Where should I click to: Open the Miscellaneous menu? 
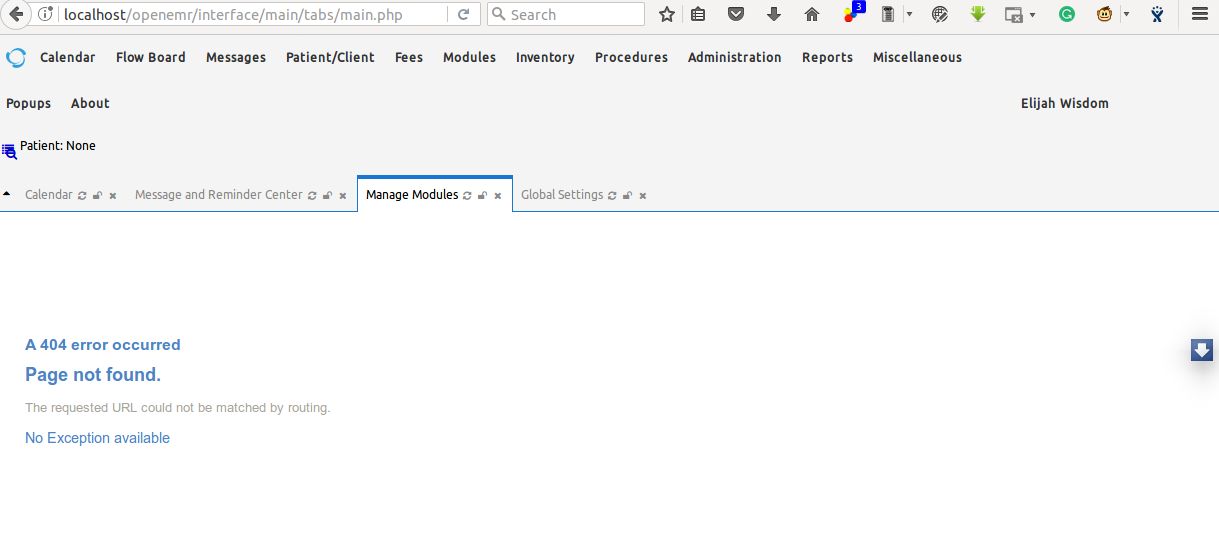pos(917,58)
